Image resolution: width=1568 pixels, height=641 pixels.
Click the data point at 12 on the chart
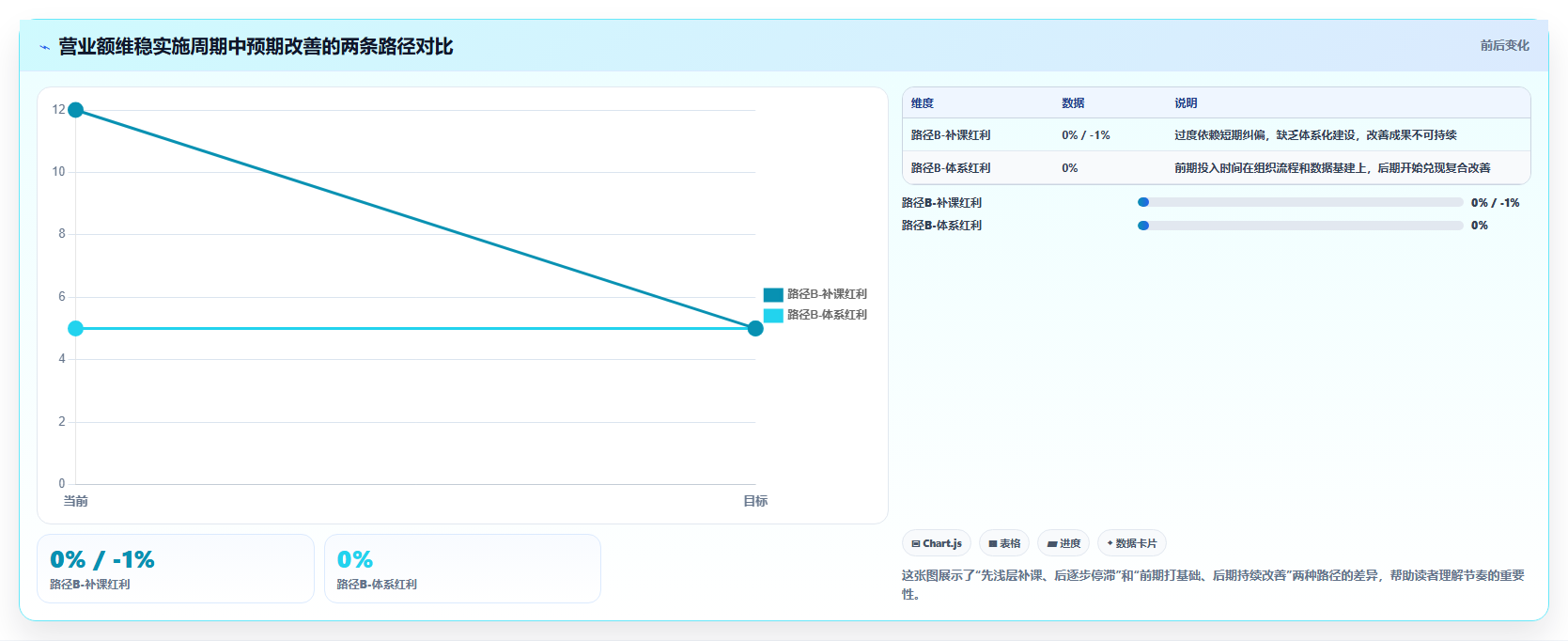coord(76,110)
